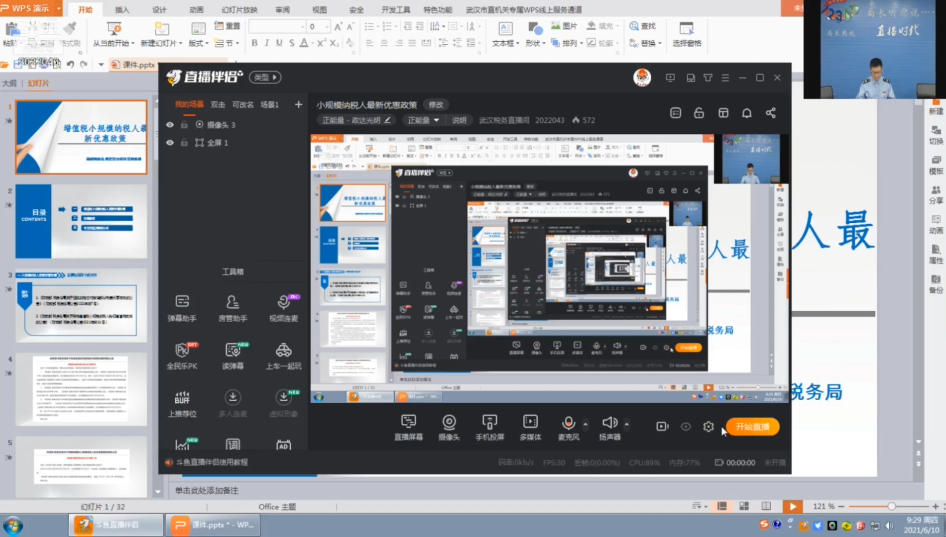Select slide 4 thumbnail in slide panel

click(81, 390)
